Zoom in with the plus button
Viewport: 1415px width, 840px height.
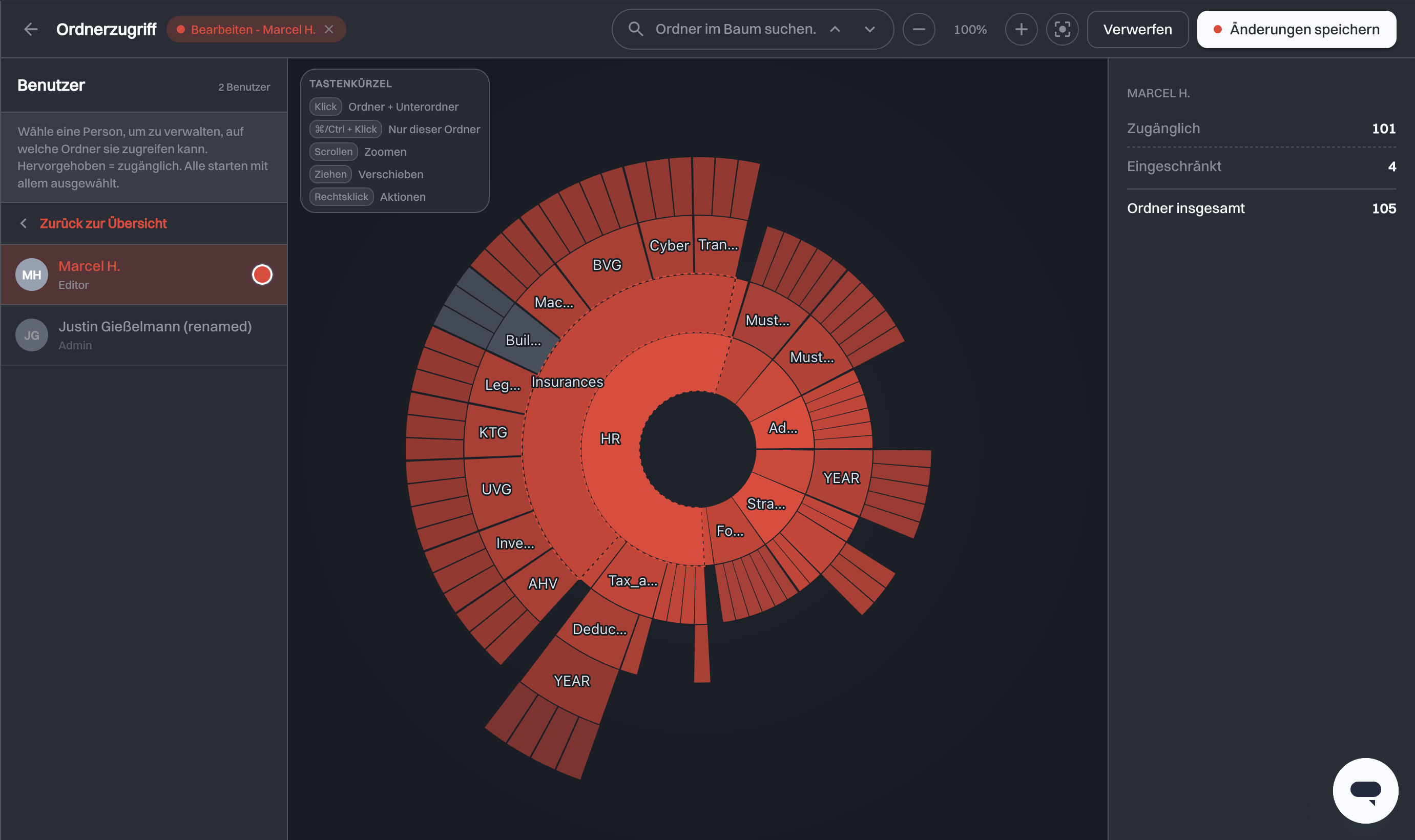[1021, 29]
